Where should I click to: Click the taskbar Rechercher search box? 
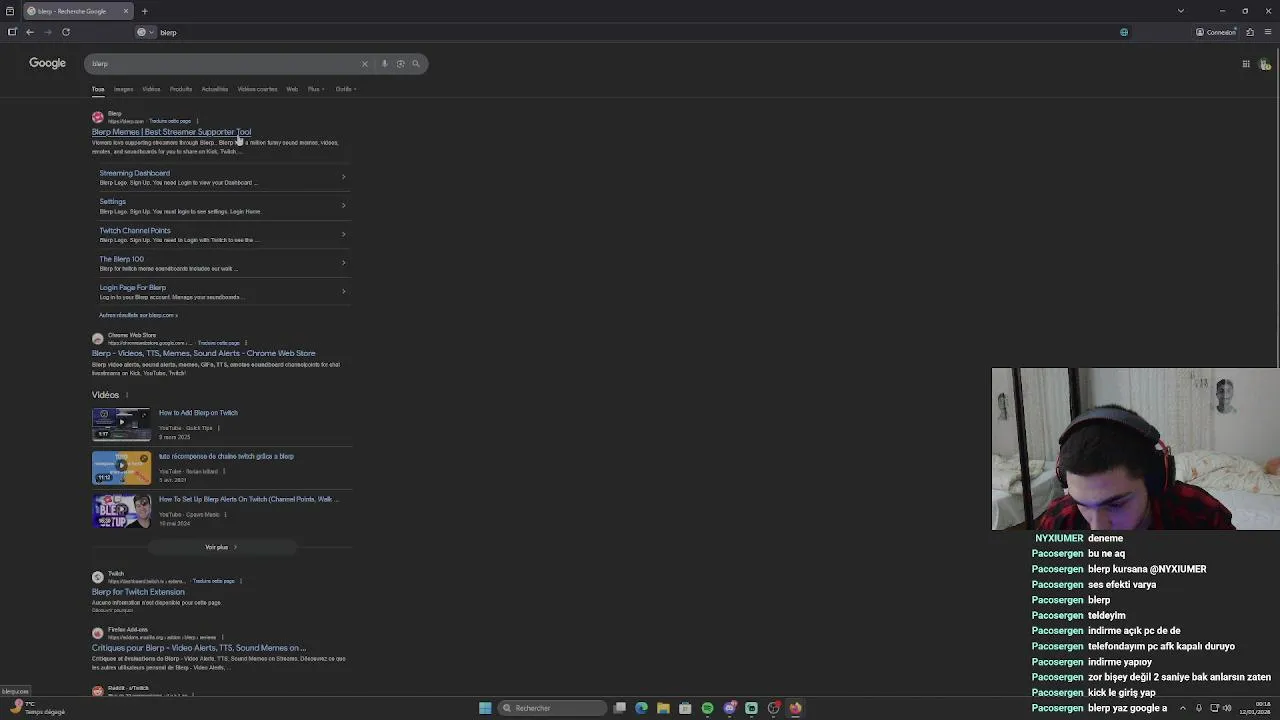tap(553, 708)
